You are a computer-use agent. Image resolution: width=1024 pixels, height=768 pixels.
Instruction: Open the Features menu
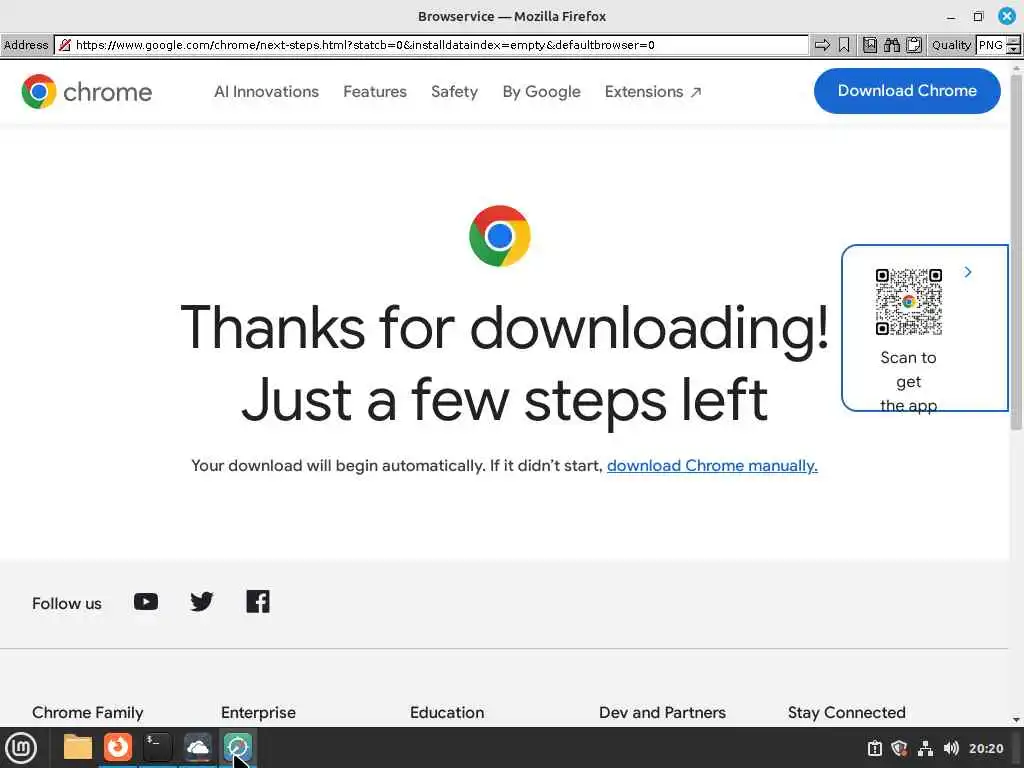tap(375, 91)
